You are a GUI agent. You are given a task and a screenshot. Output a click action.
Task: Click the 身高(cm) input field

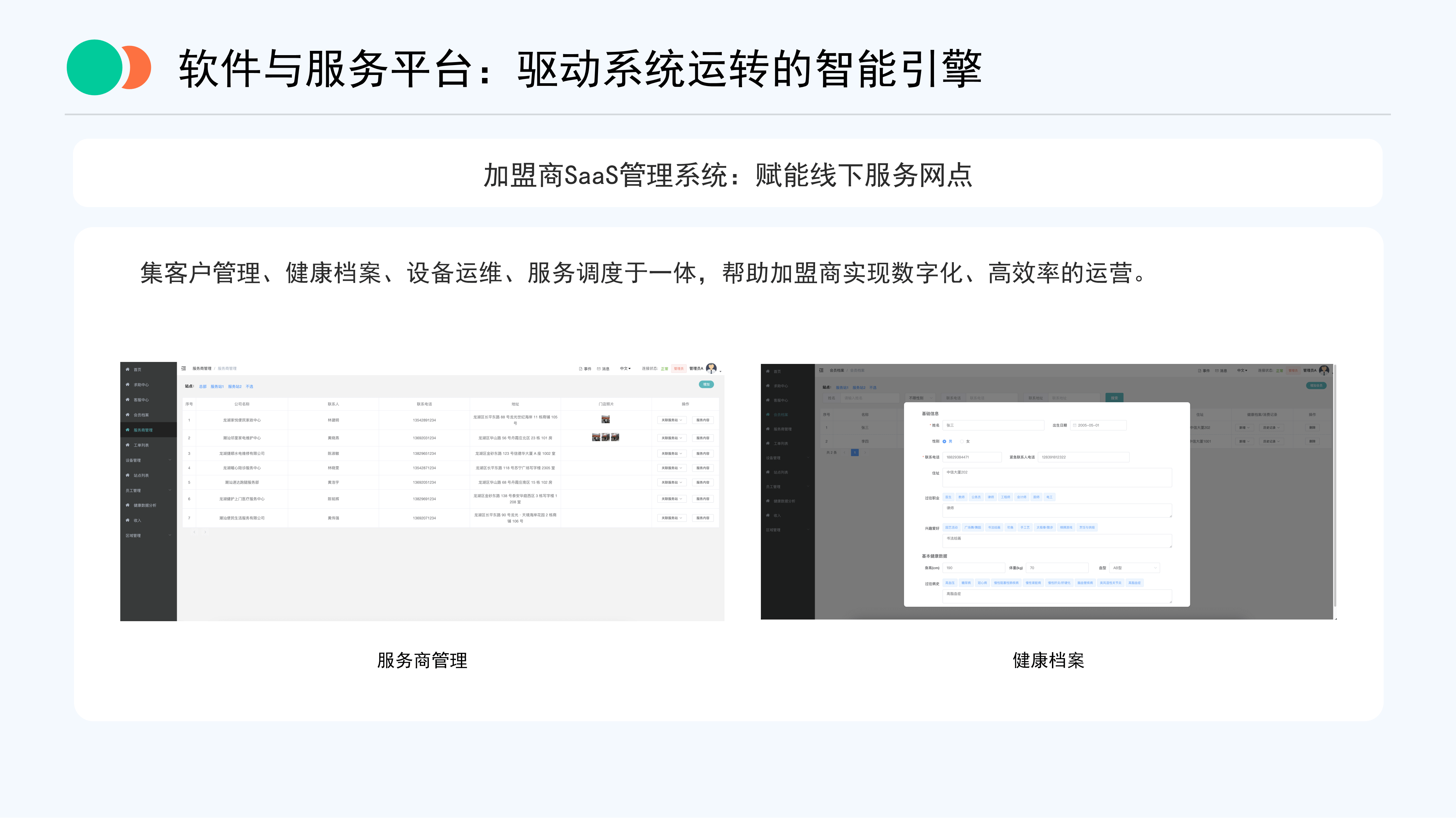(973, 568)
